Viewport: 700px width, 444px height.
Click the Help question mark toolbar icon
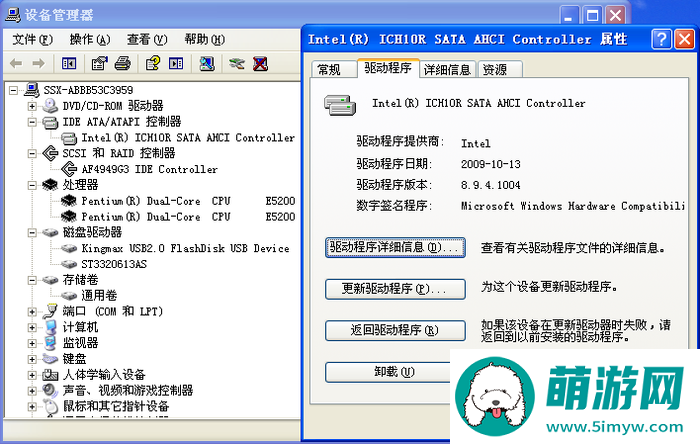pyautogui.click(x=153, y=63)
